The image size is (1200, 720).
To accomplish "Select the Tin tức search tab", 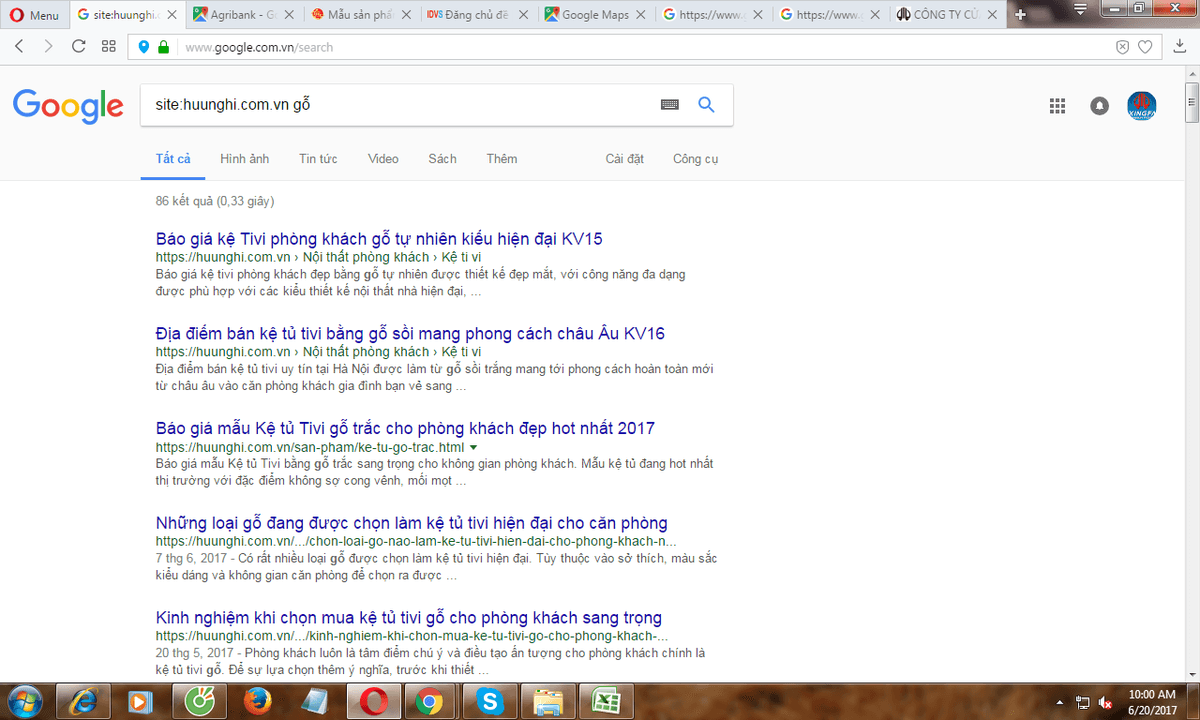I will [318, 159].
